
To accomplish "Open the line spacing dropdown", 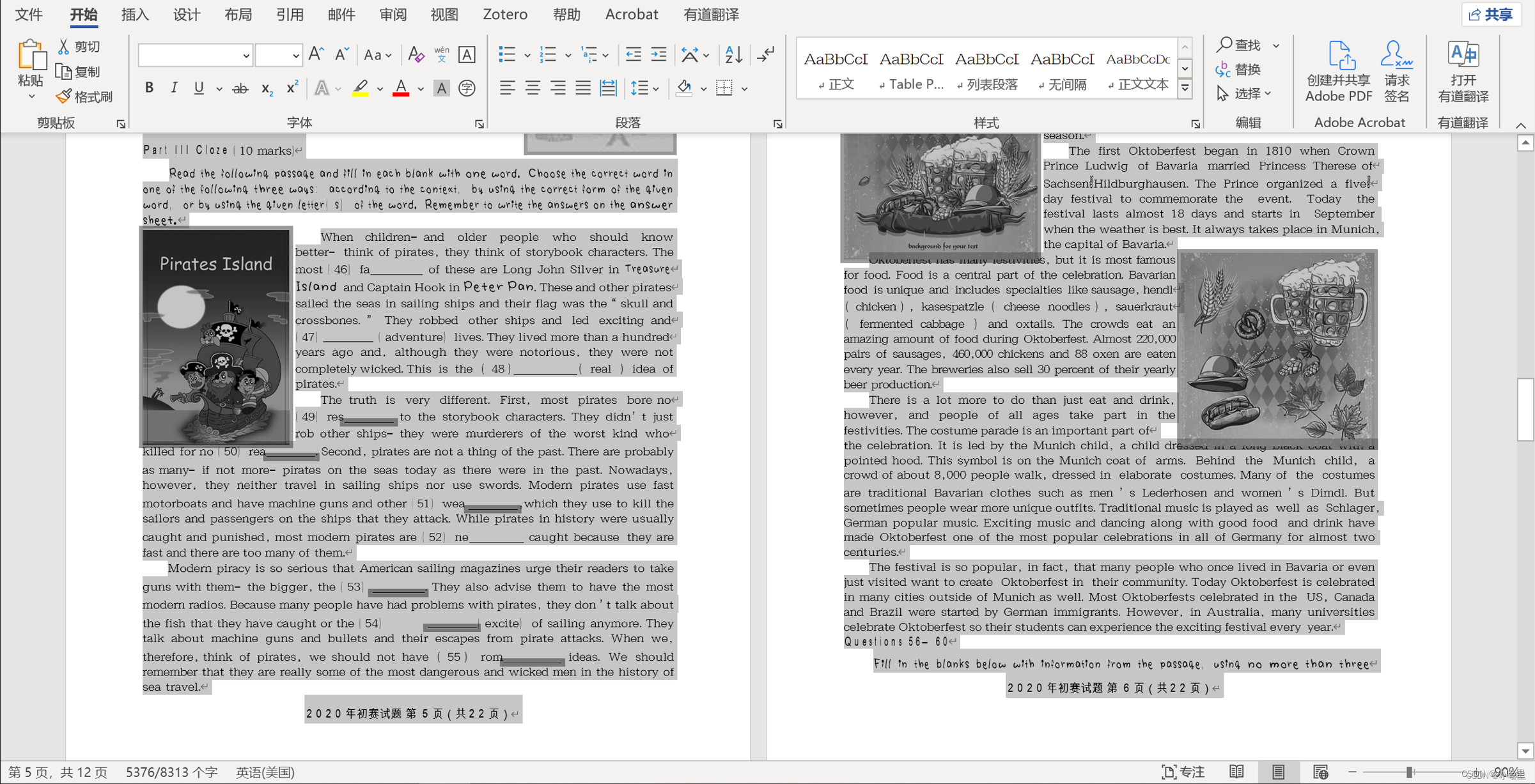I will 644,88.
